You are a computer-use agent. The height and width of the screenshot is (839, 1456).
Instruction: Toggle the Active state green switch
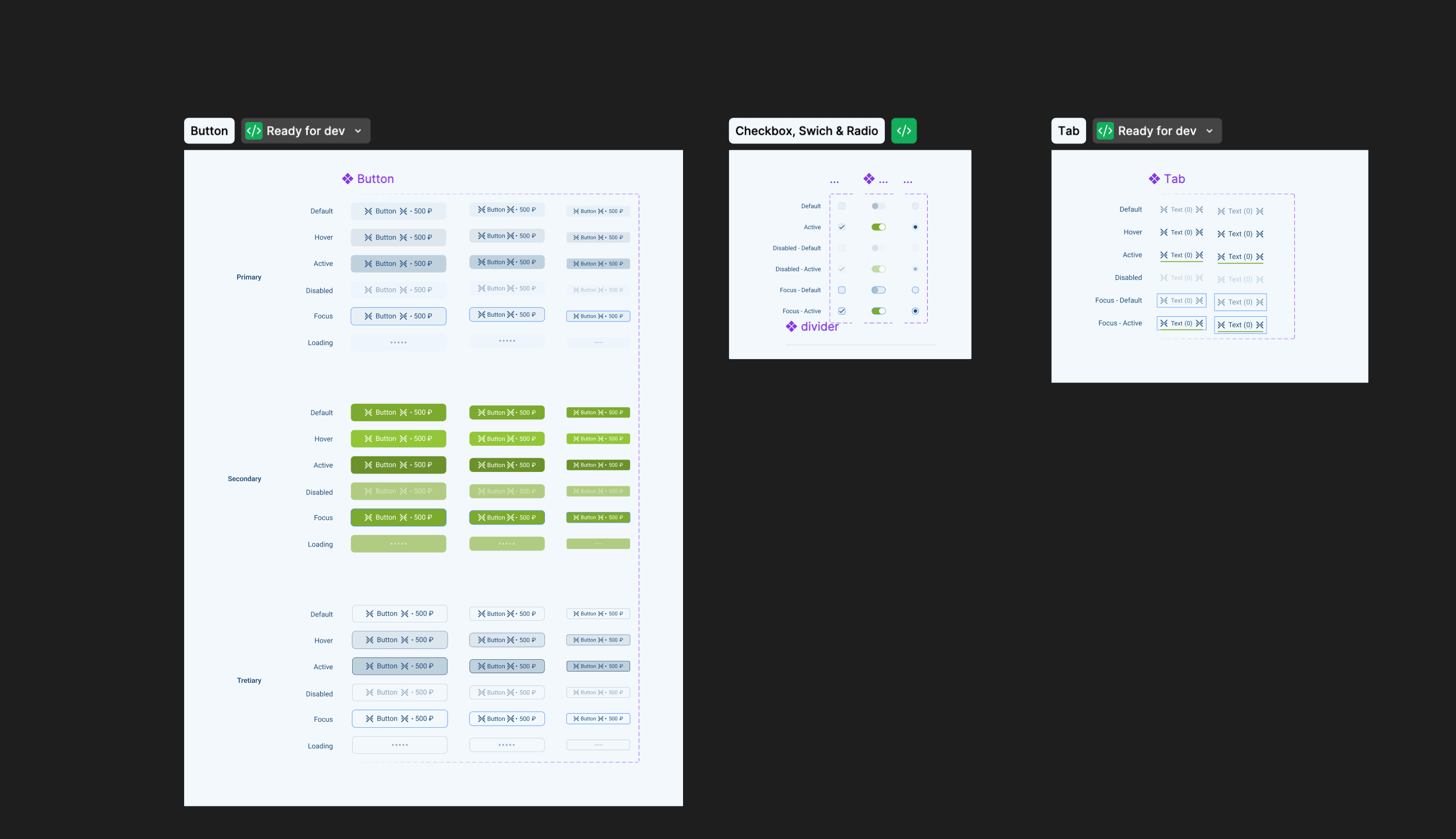pyautogui.click(x=878, y=227)
